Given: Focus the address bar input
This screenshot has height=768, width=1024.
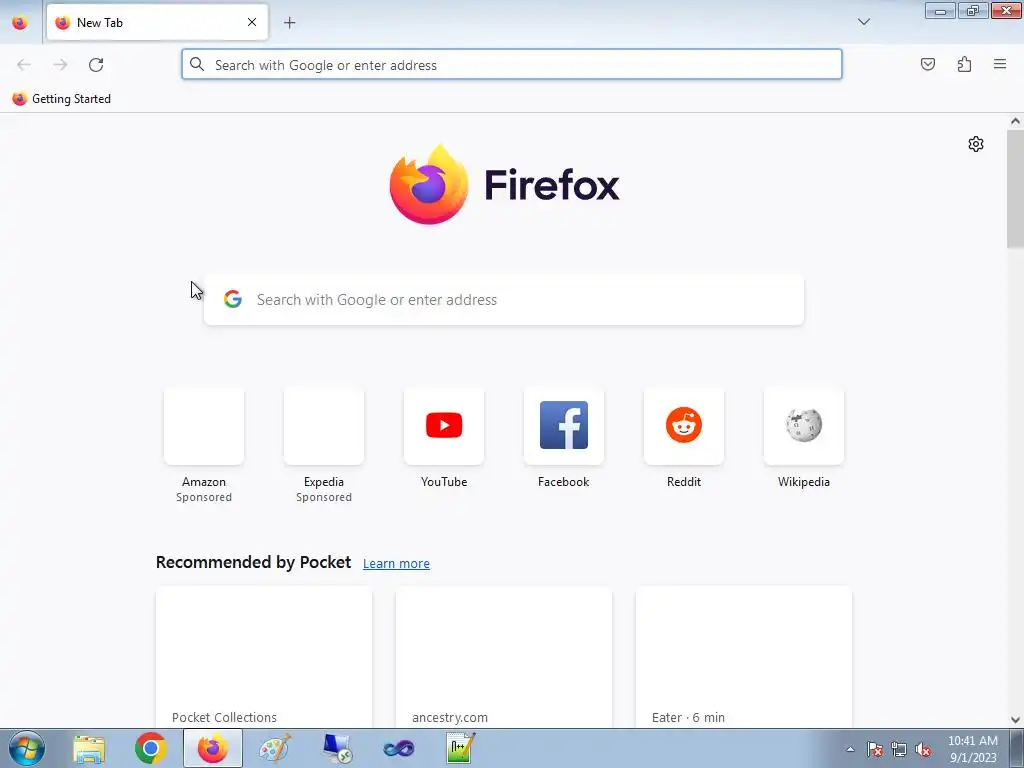Looking at the screenshot, I should (x=511, y=65).
